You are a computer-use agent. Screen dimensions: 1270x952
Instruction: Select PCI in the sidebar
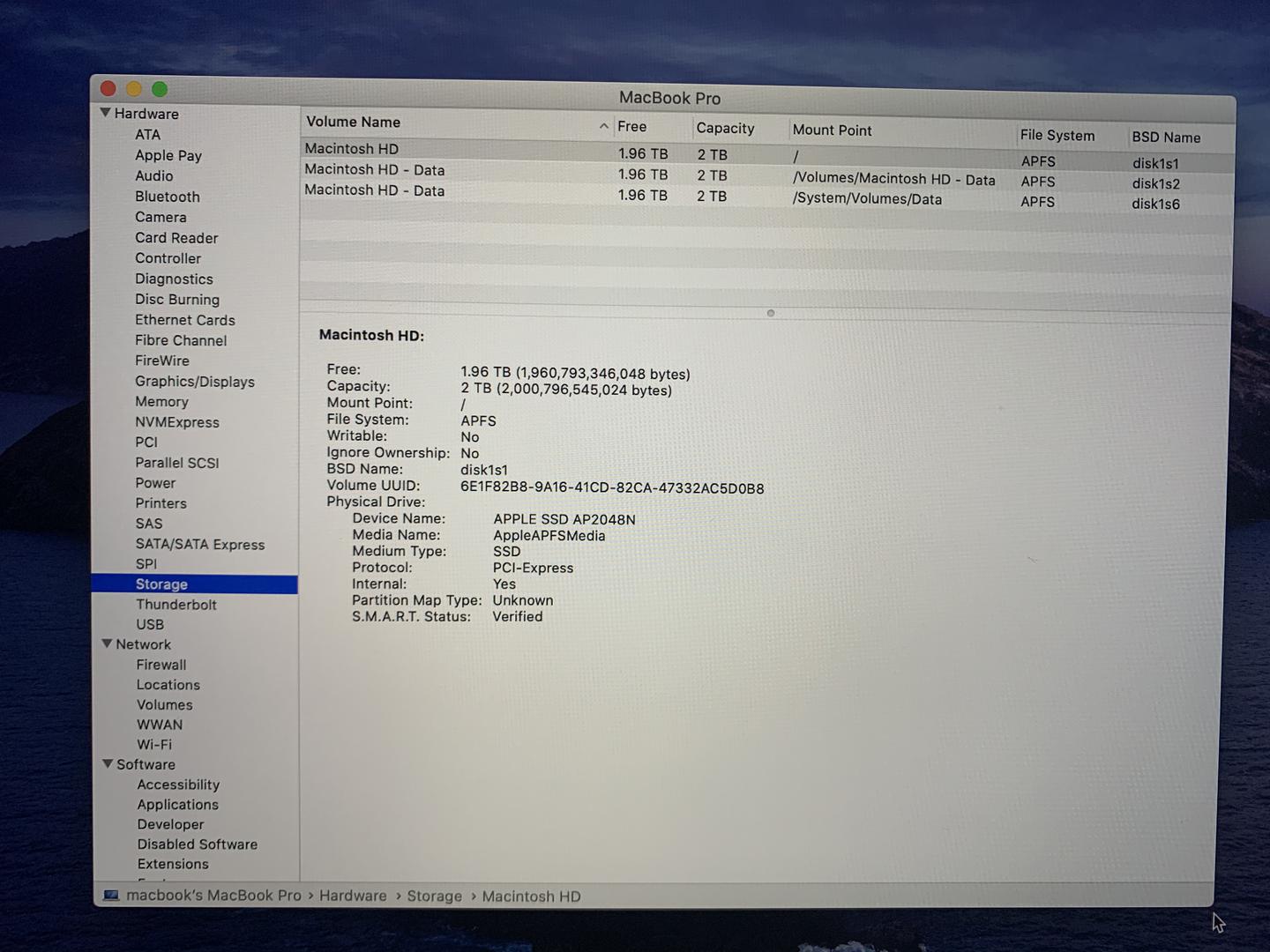[146, 442]
